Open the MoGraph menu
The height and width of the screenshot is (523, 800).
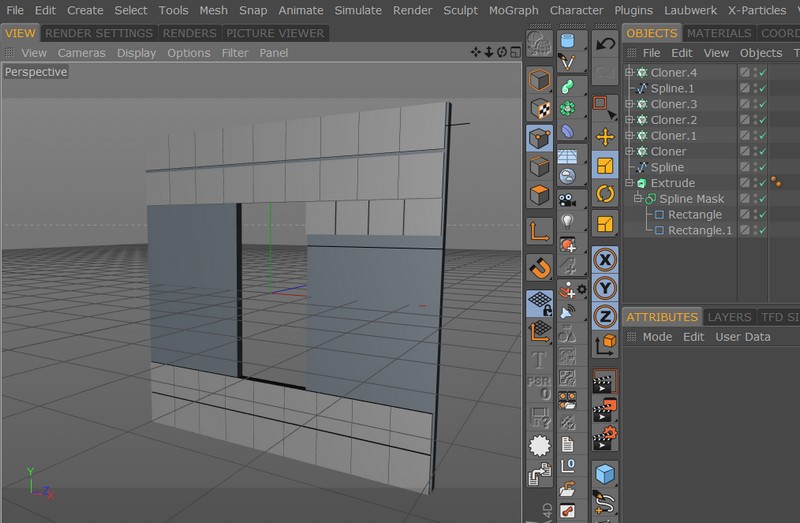coord(513,10)
